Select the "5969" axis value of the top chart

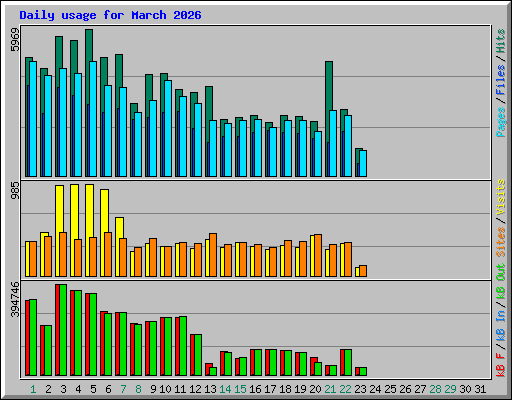[15, 40]
